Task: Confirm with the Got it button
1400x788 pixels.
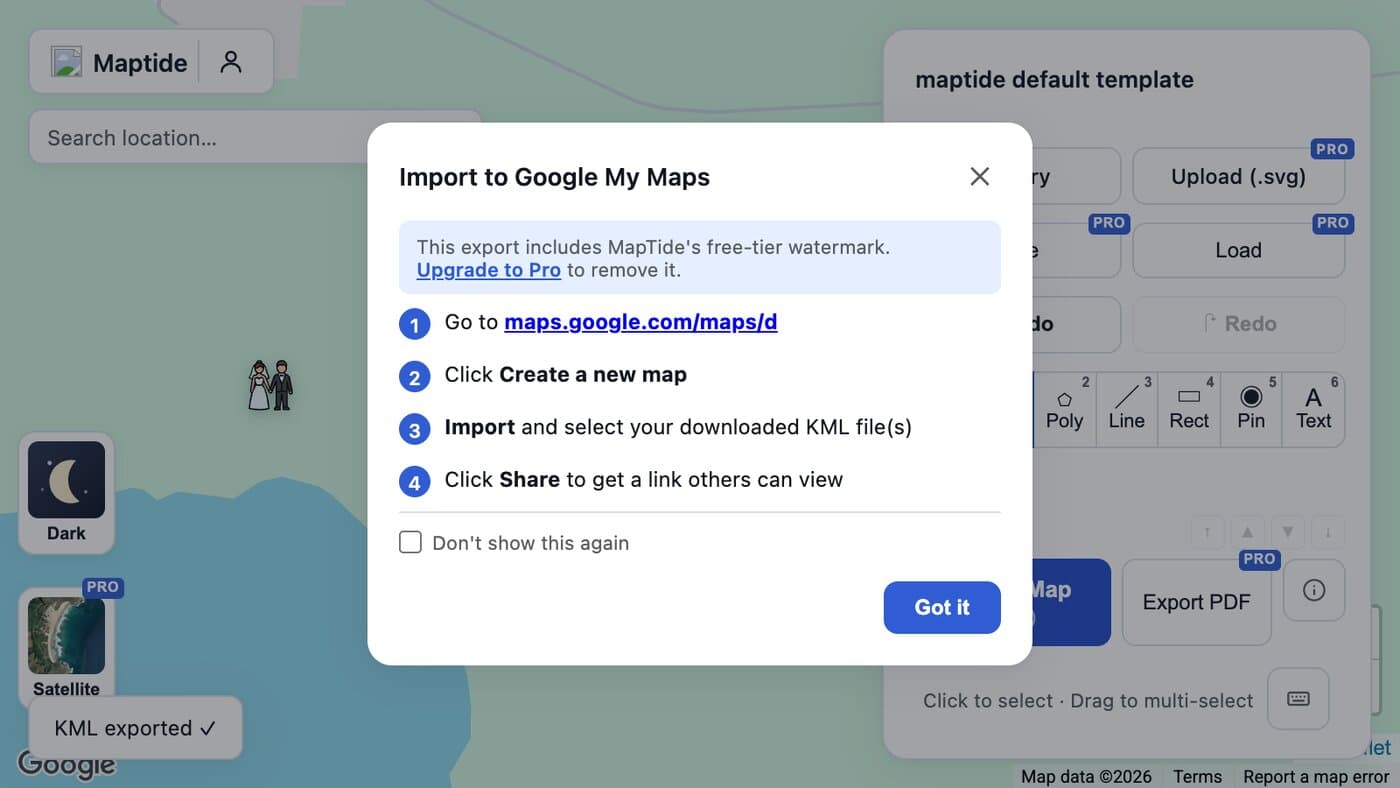Action: [942, 607]
